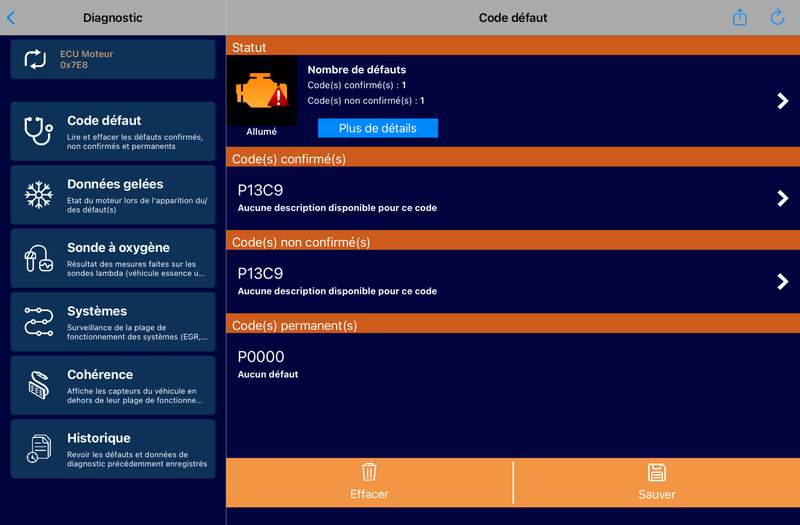
Task: Open the Données gelées menu entry
Action: click(x=113, y=195)
